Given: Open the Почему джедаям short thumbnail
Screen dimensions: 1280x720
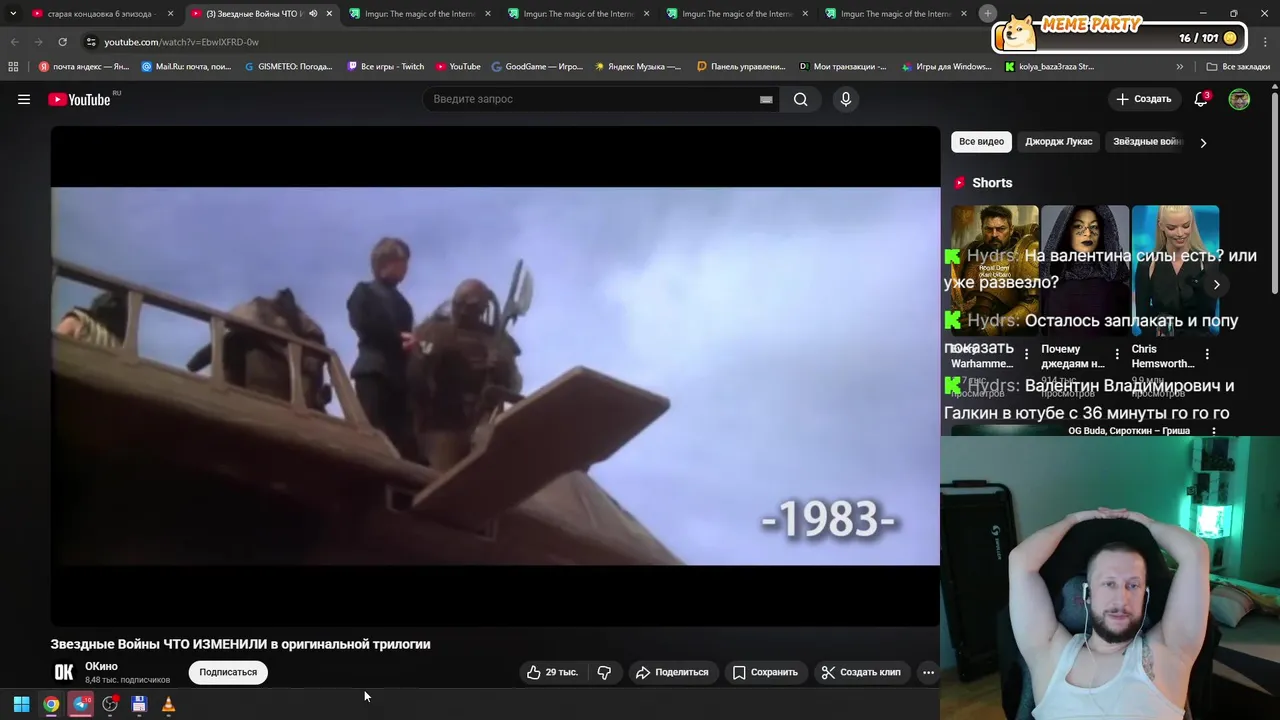Looking at the screenshot, I should 1085,270.
